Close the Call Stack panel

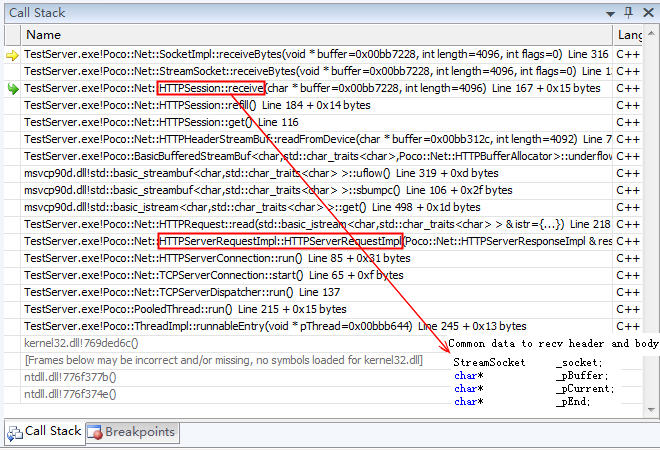647,12
